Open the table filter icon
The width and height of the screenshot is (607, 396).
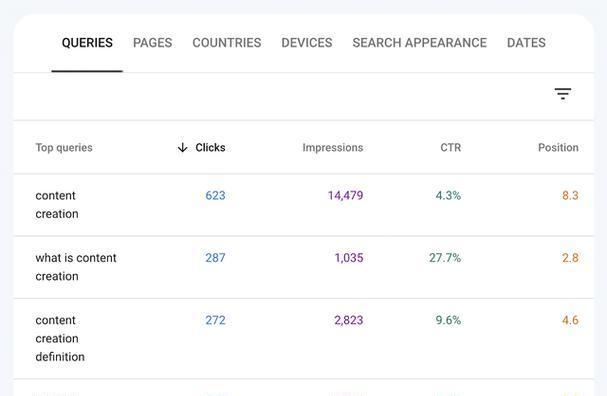coord(562,94)
